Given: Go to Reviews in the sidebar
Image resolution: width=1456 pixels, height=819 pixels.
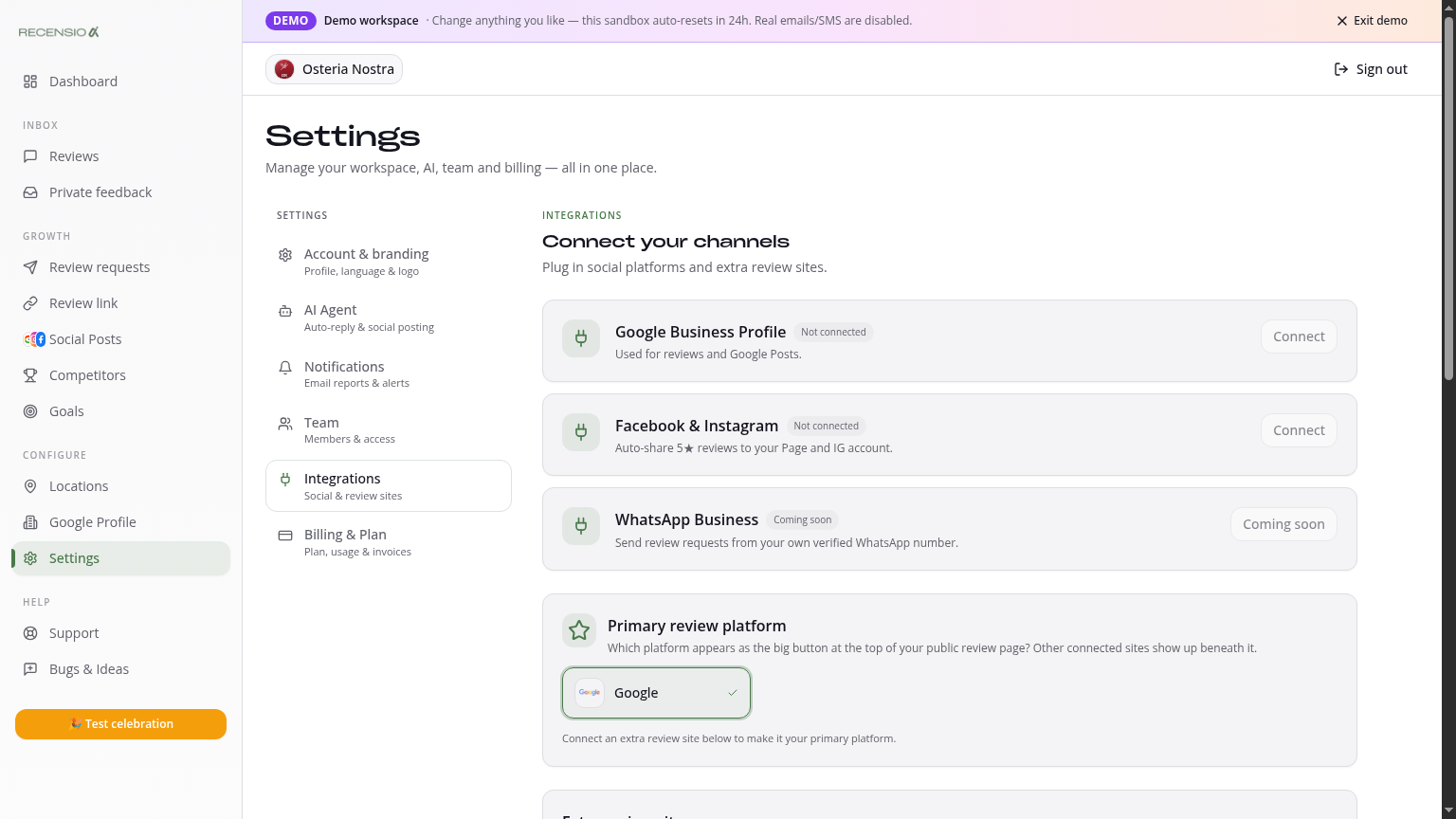Looking at the screenshot, I should 120,156.
